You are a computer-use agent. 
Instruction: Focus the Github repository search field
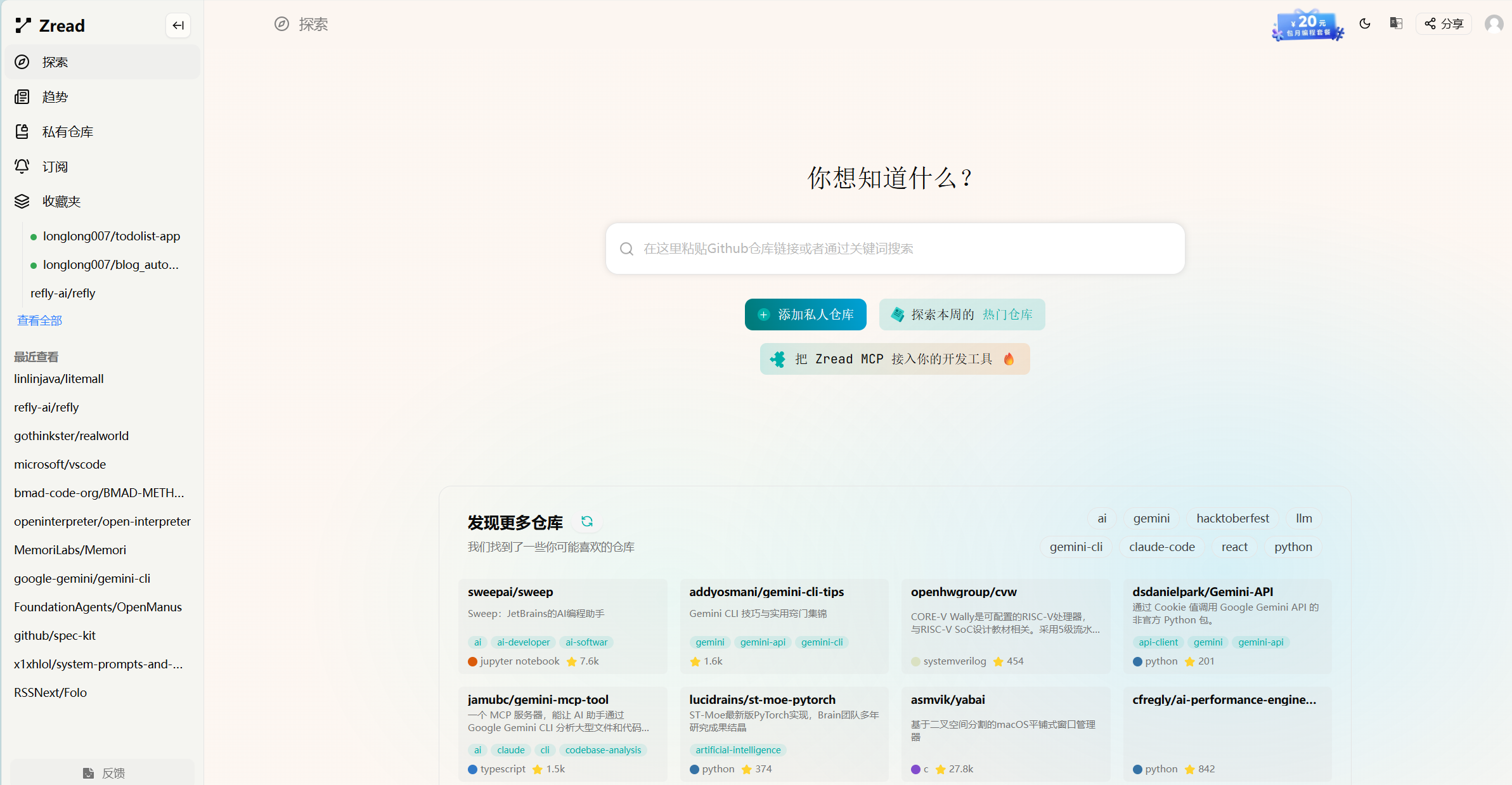(x=895, y=249)
